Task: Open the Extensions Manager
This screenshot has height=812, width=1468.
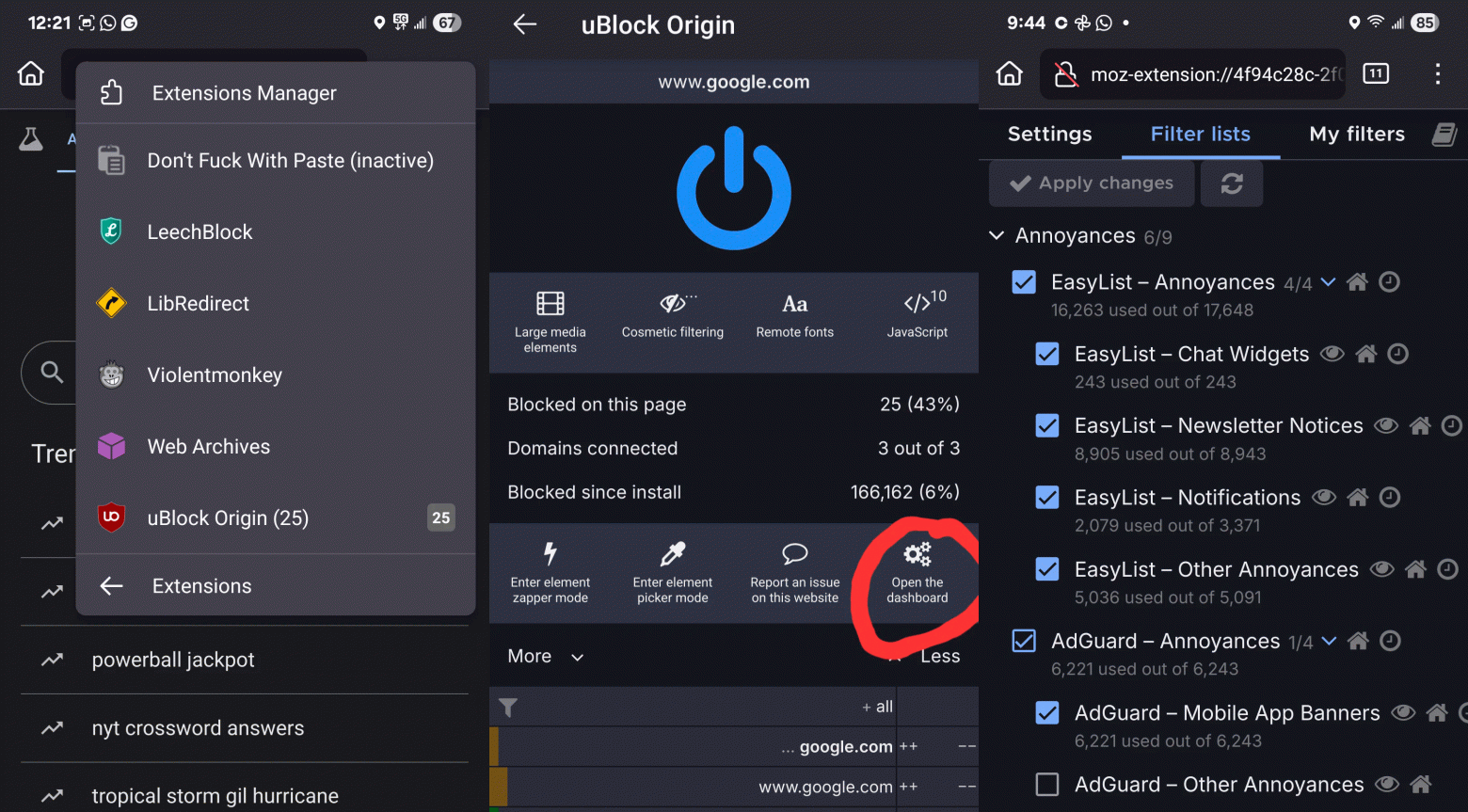Action: click(x=243, y=92)
